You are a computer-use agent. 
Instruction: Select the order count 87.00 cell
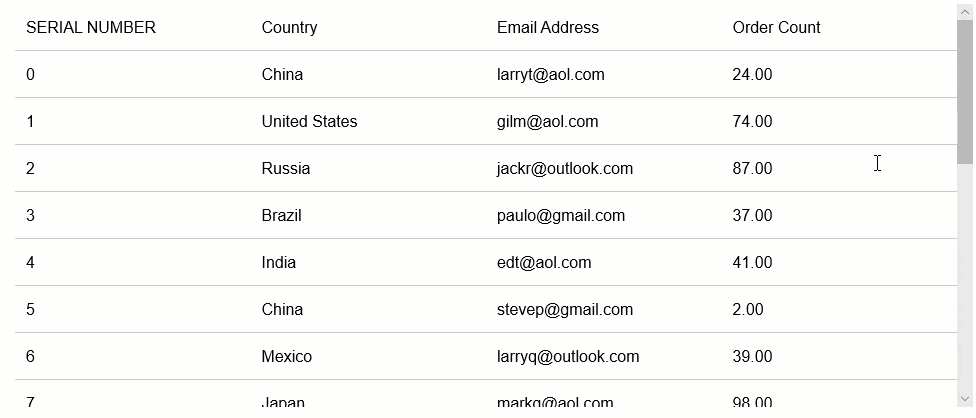(x=752, y=169)
